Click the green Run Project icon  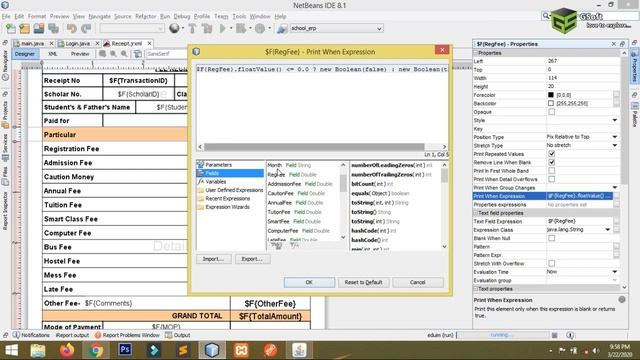[x=222, y=29]
